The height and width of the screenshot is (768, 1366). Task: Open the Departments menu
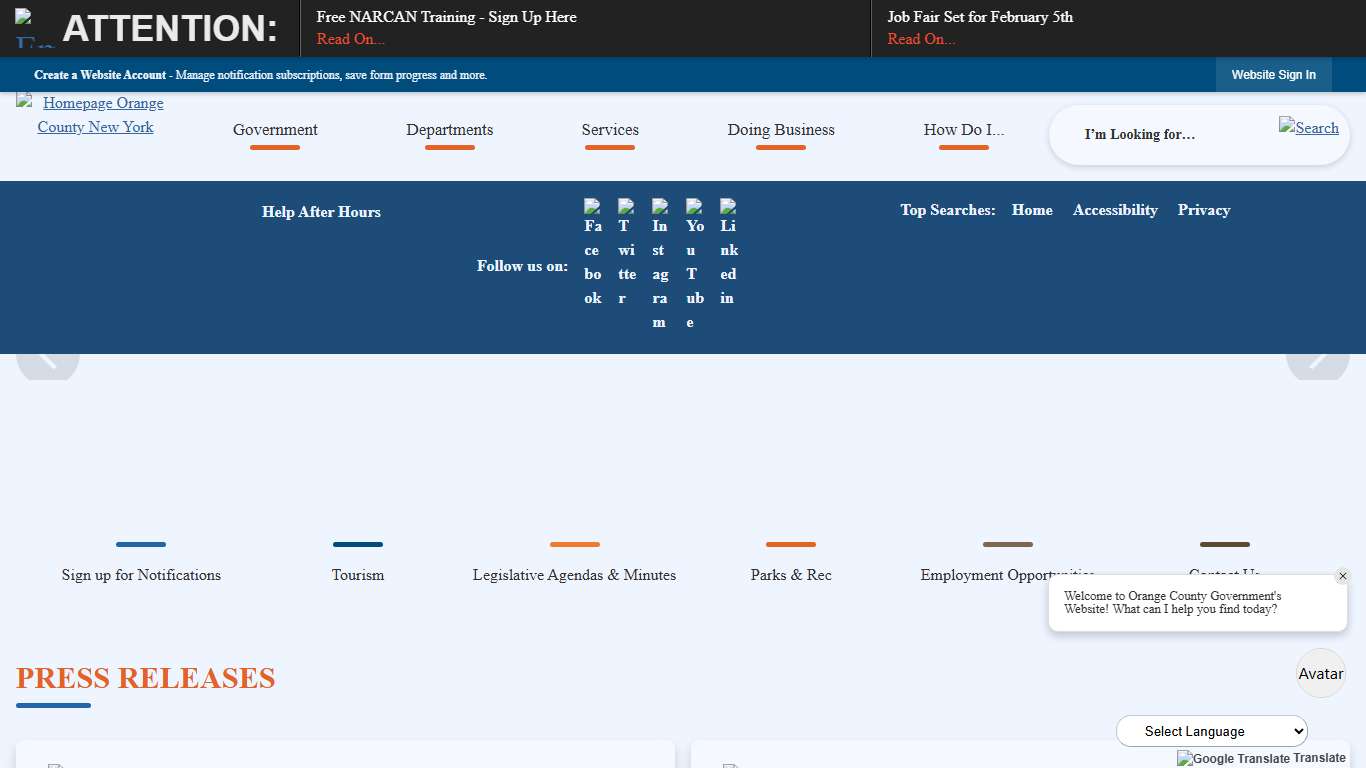449,130
